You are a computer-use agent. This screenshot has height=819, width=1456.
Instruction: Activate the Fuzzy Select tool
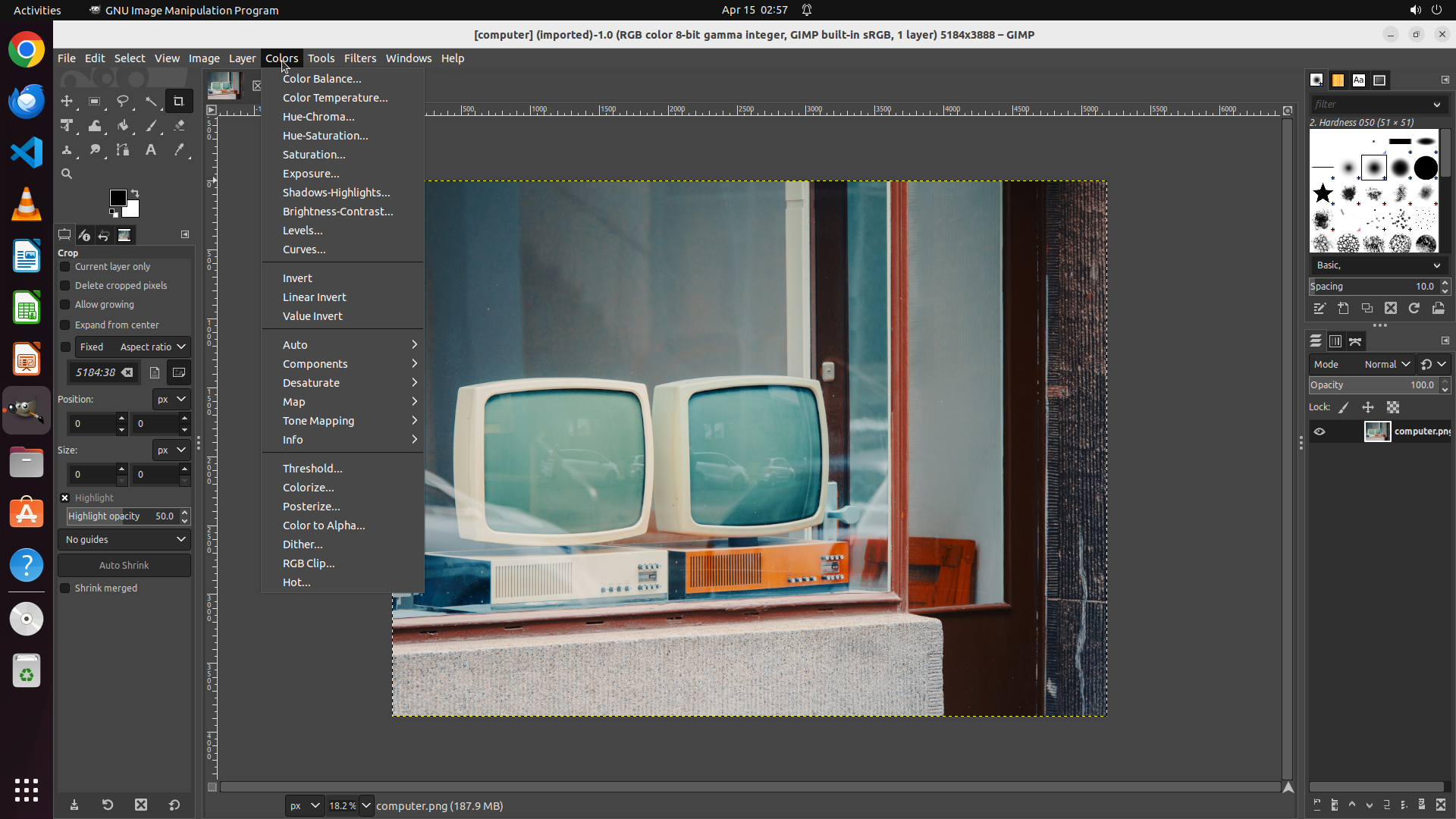click(x=152, y=101)
